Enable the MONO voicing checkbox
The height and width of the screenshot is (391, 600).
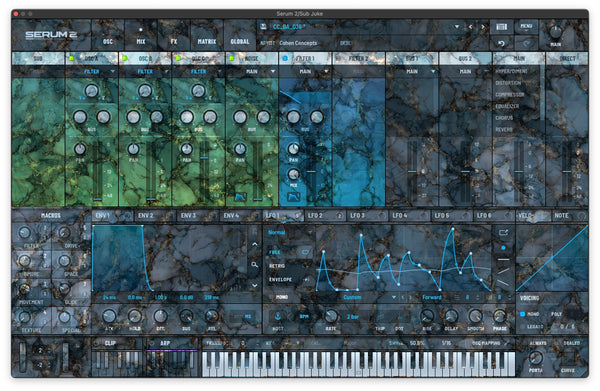click(523, 314)
